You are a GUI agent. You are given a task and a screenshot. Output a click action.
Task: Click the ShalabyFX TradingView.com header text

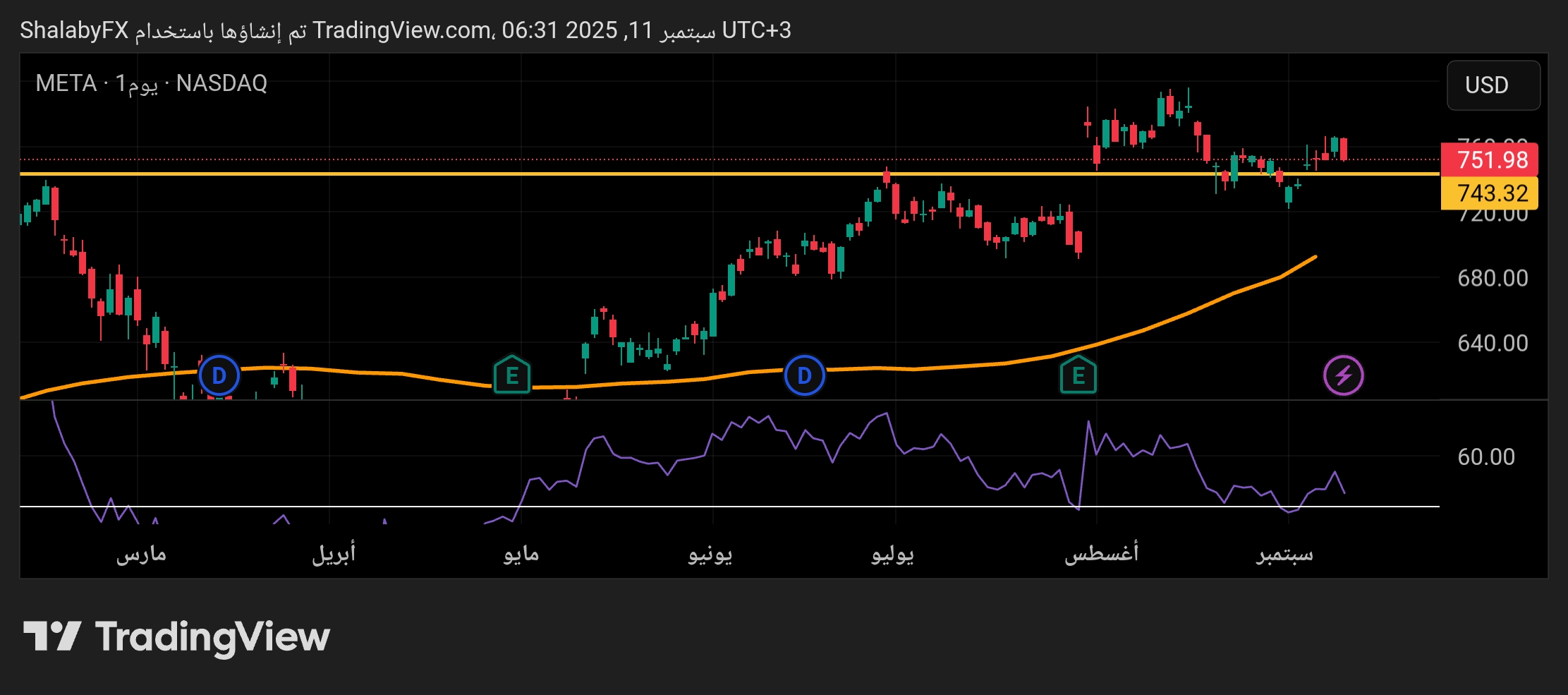coord(406,30)
